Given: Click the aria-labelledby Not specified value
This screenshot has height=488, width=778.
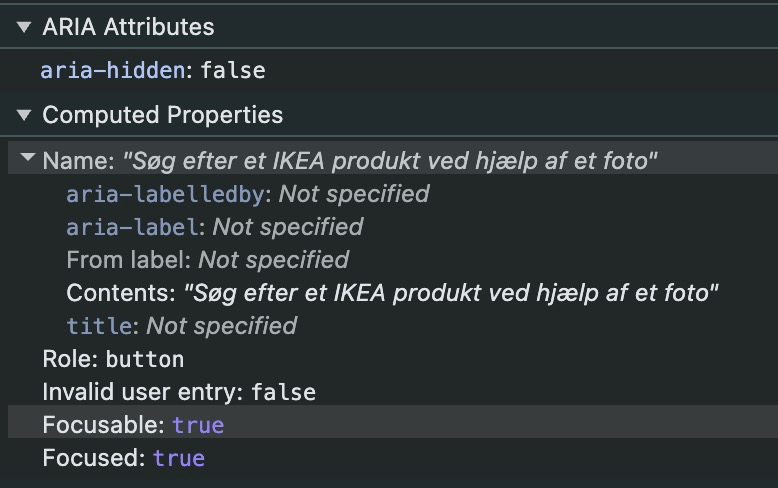Looking at the screenshot, I should pyautogui.click(x=354, y=194).
